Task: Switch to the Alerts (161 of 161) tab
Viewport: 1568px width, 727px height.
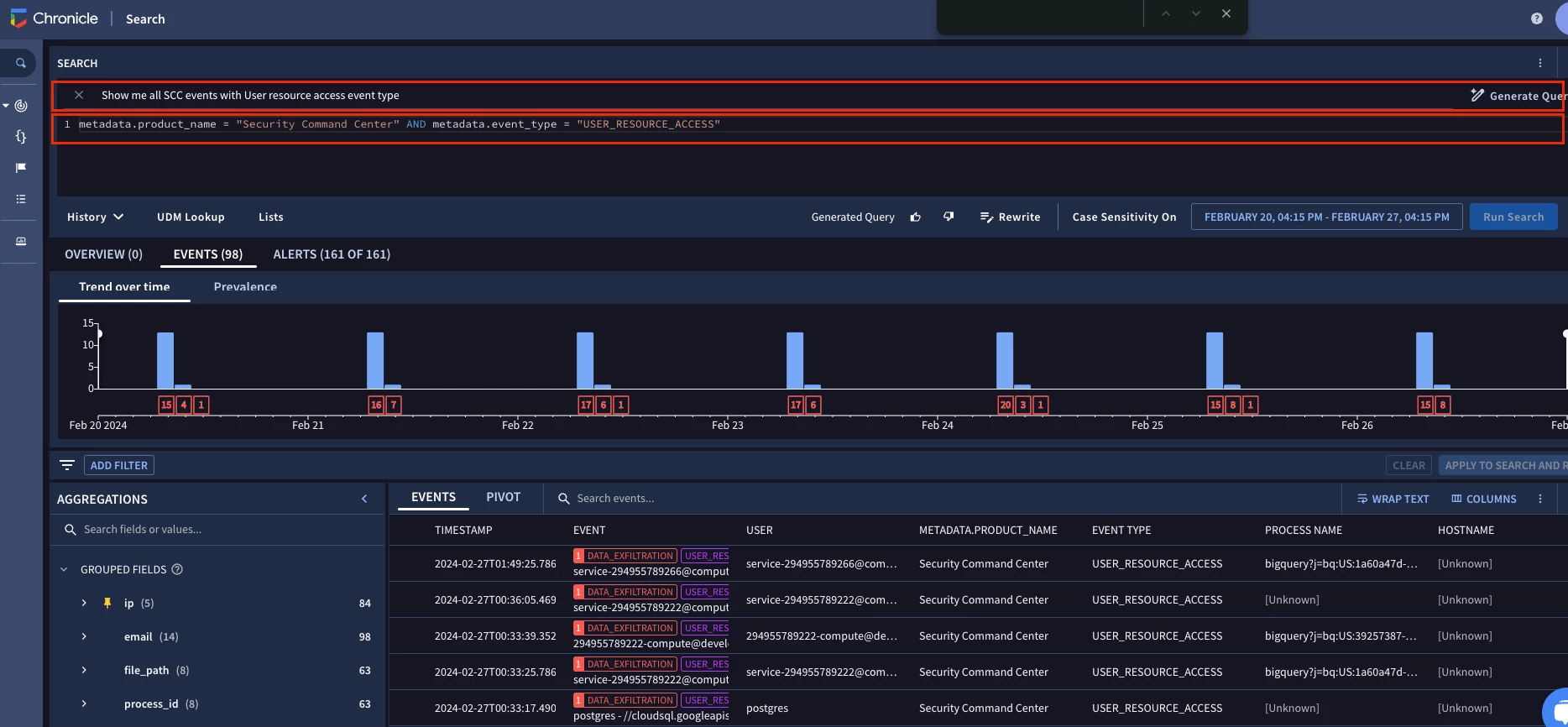Action: click(x=332, y=254)
